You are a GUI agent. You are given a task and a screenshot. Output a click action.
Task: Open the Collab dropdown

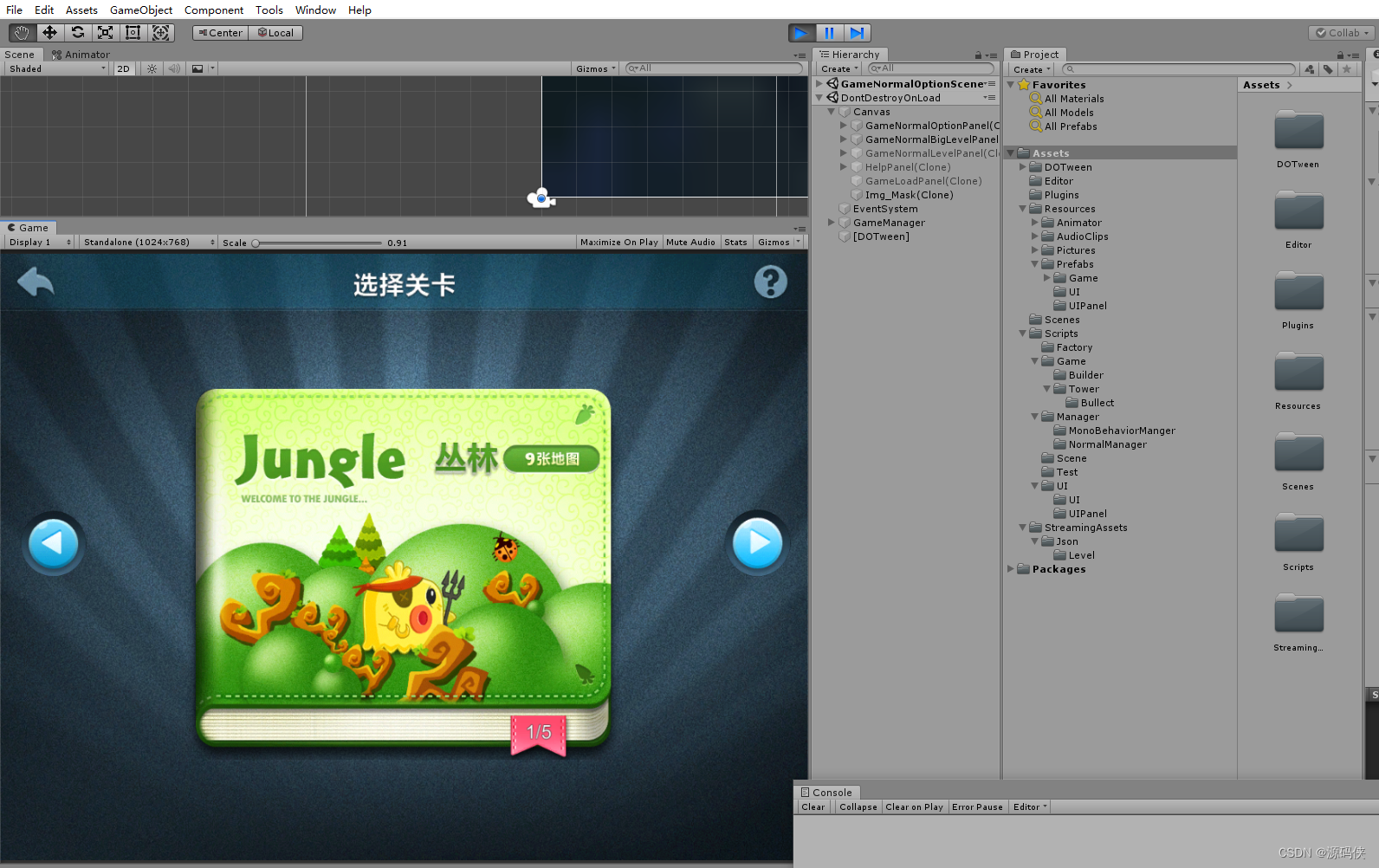[x=1342, y=33]
